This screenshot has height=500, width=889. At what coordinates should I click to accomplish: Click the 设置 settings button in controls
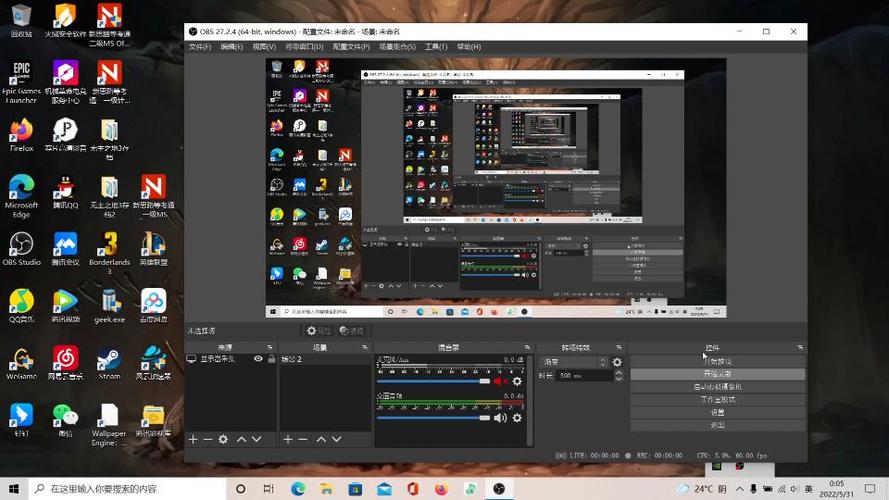[717, 412]
